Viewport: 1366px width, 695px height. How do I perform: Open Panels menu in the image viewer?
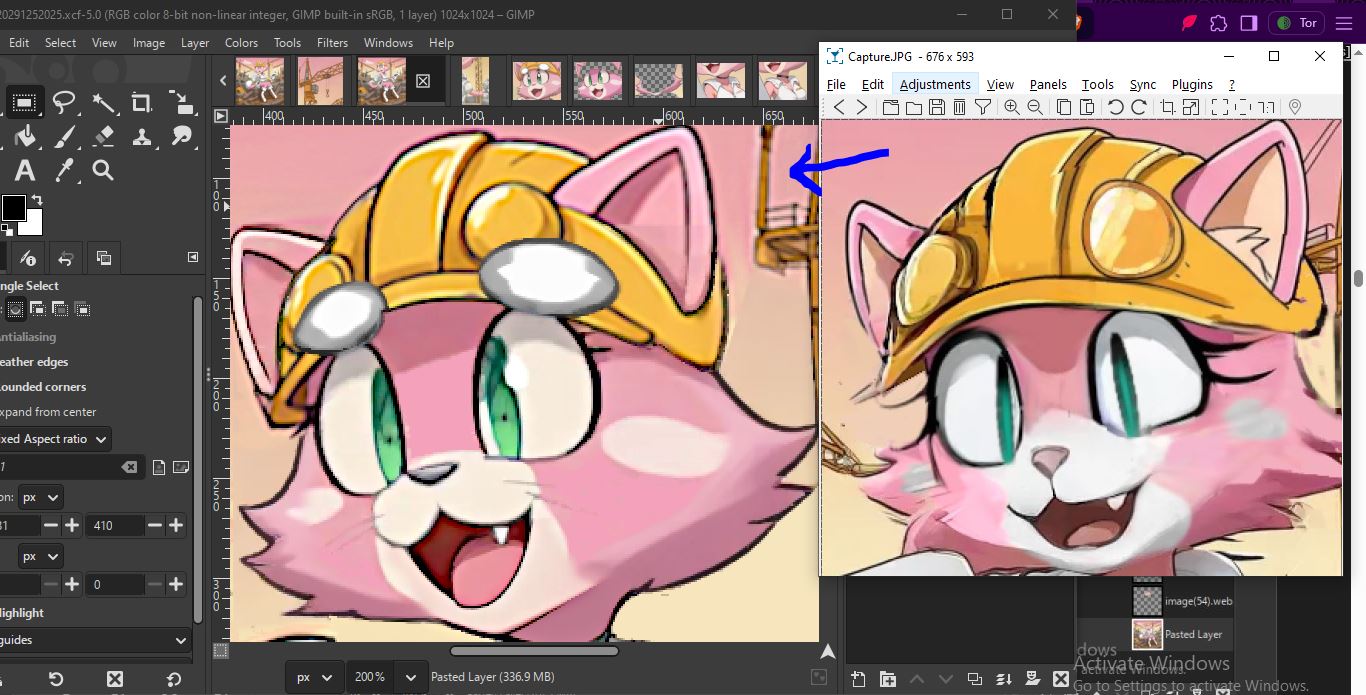[x=1048, y=85]
